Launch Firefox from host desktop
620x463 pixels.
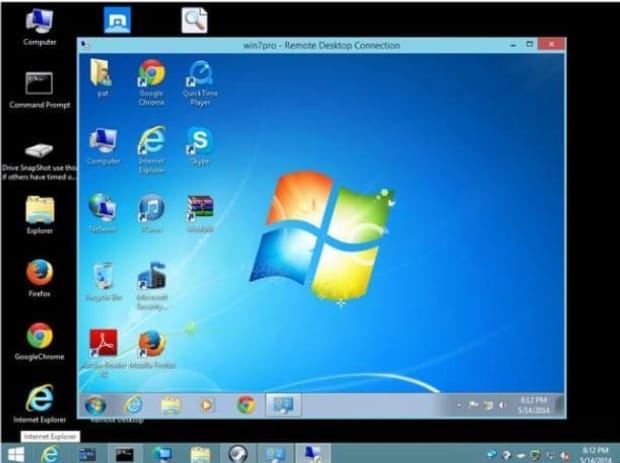(x=40, y=278)
